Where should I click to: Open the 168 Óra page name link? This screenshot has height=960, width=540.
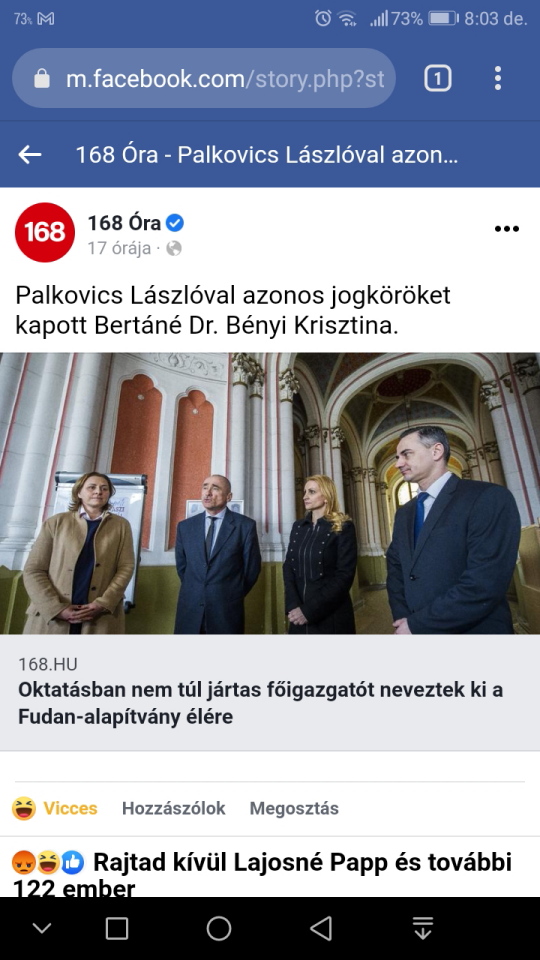(126, 223)
